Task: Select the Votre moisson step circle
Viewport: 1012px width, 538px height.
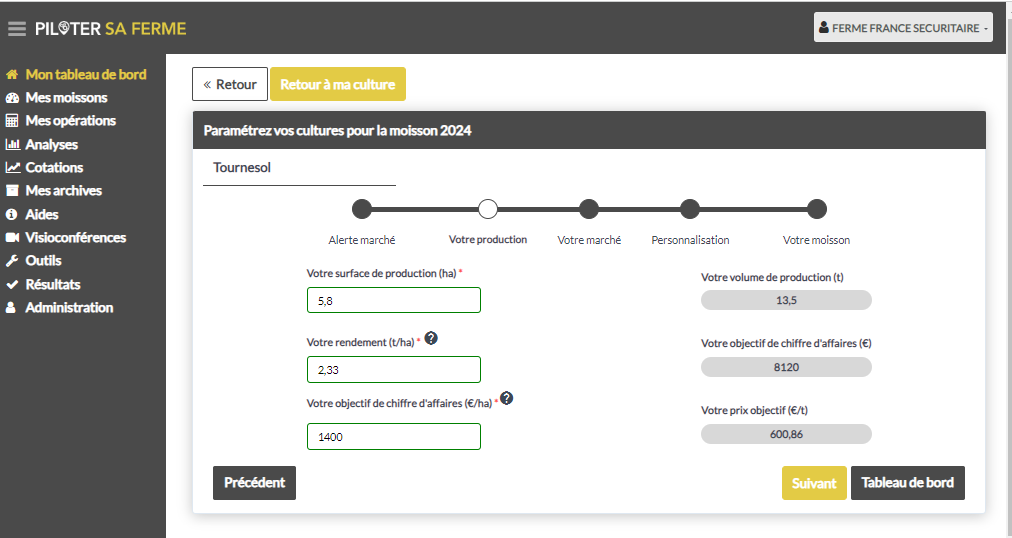Action: pyautogui.click(x=816, y=209)
